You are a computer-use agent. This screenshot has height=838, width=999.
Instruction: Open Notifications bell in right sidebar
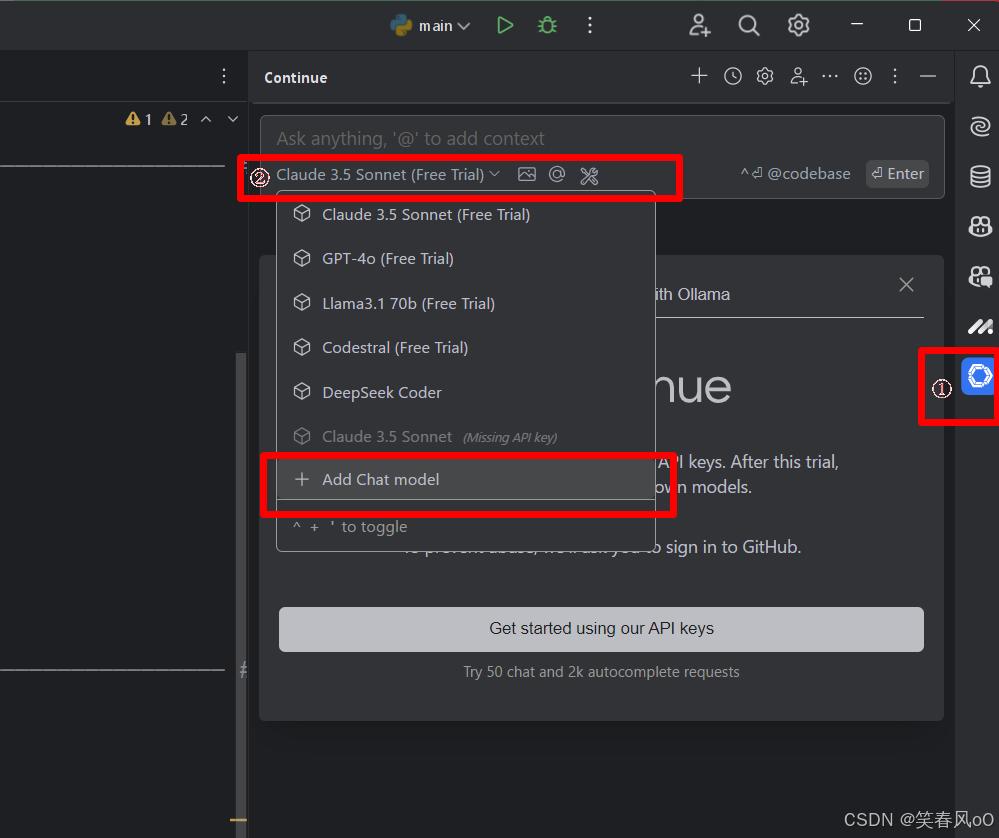click(x=980, y=76)
